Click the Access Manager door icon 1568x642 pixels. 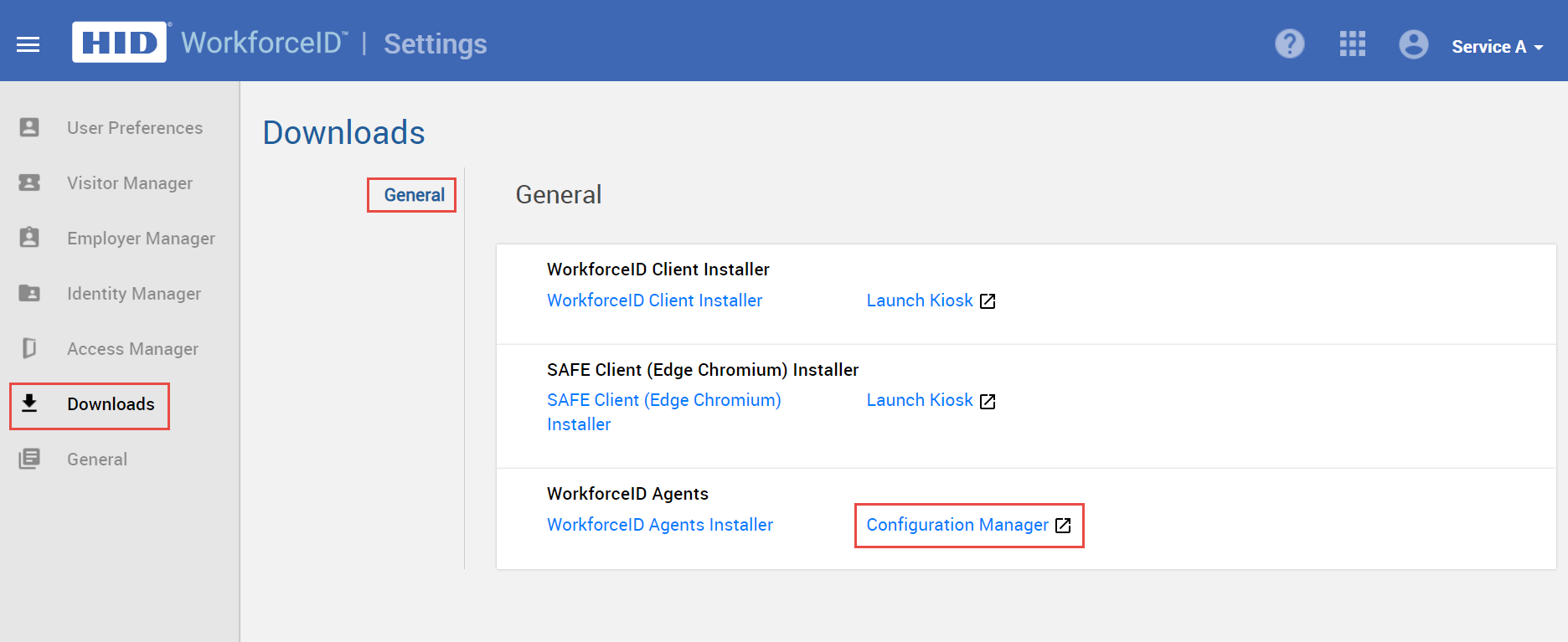[x=29, y=348]
